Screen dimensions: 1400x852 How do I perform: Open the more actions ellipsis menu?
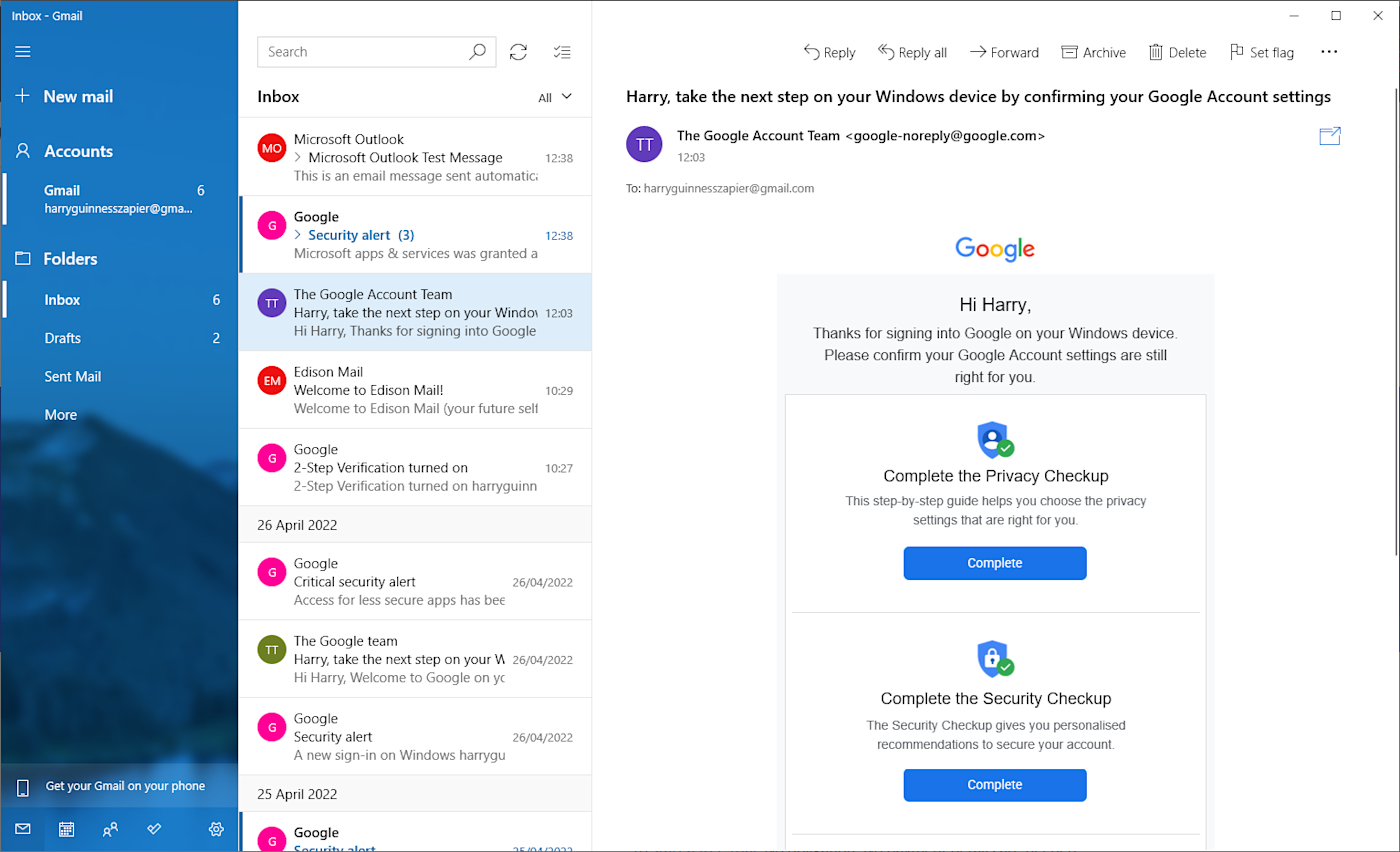click(x=1329, y=52)
